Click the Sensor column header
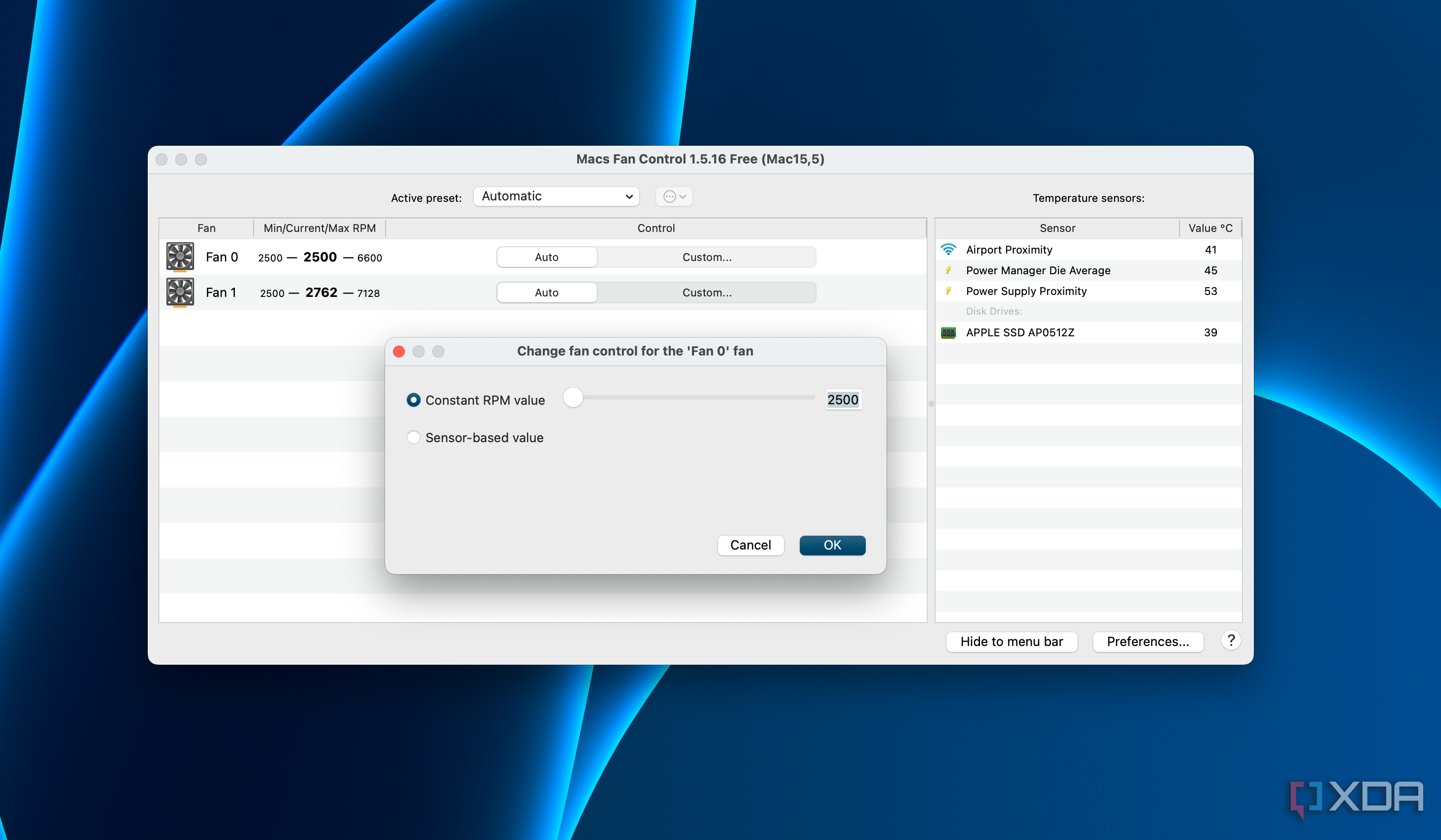 pyautogui.click(x=1057, y=228)
